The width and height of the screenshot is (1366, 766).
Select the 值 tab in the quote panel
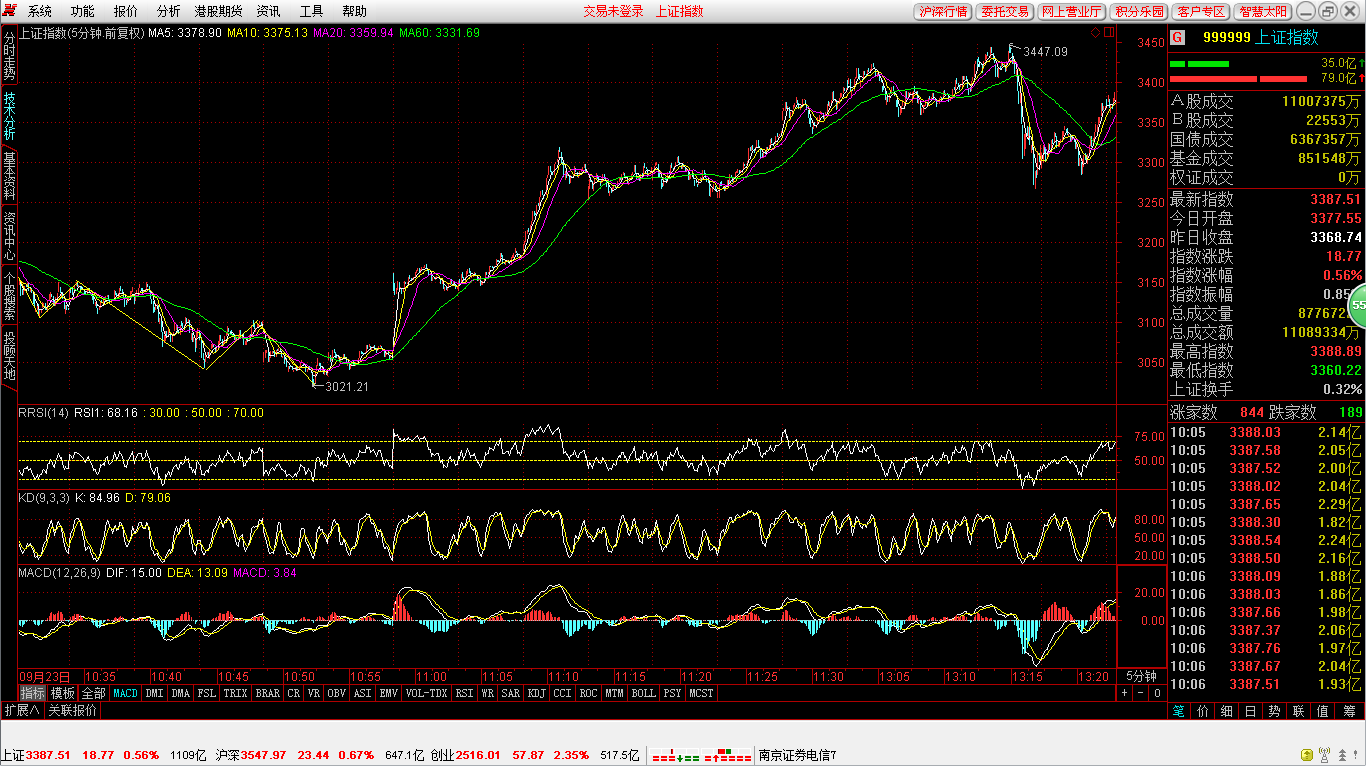pyautogui.click(x=1322, y=711)
